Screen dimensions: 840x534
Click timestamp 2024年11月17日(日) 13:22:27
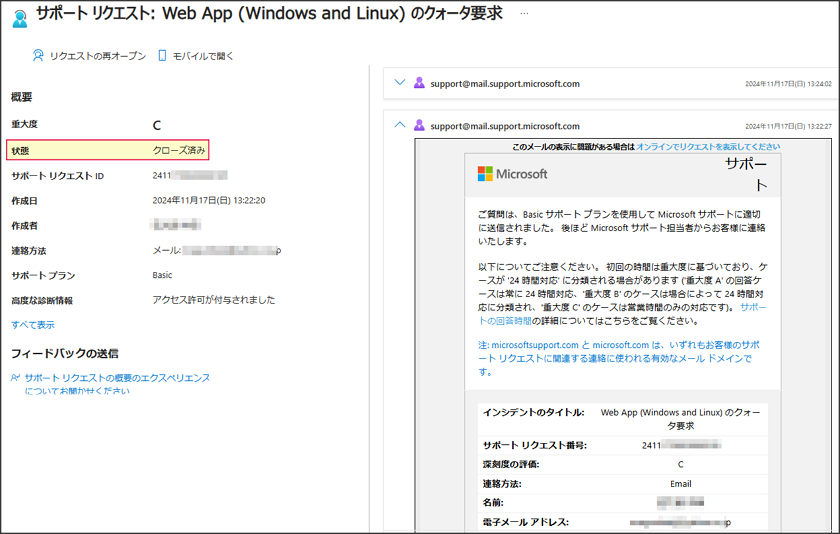tap(789, 126)
